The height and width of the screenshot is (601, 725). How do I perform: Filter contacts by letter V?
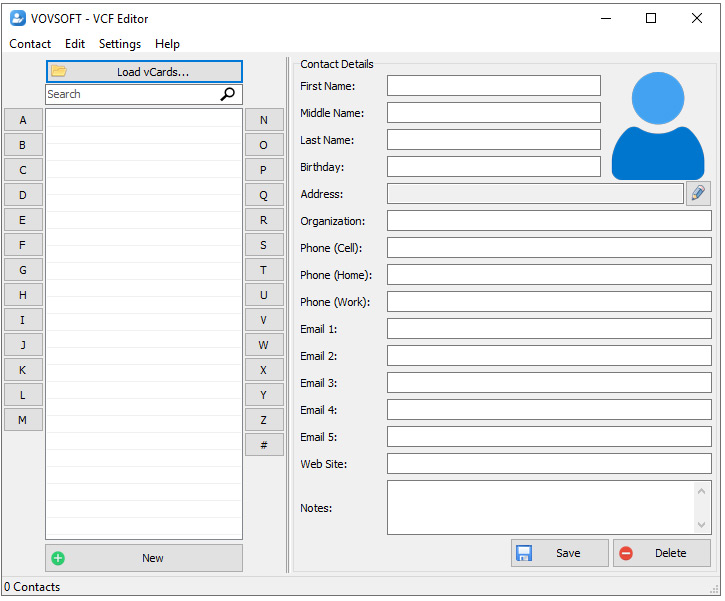pyautogui.click(x=264, y=320)
